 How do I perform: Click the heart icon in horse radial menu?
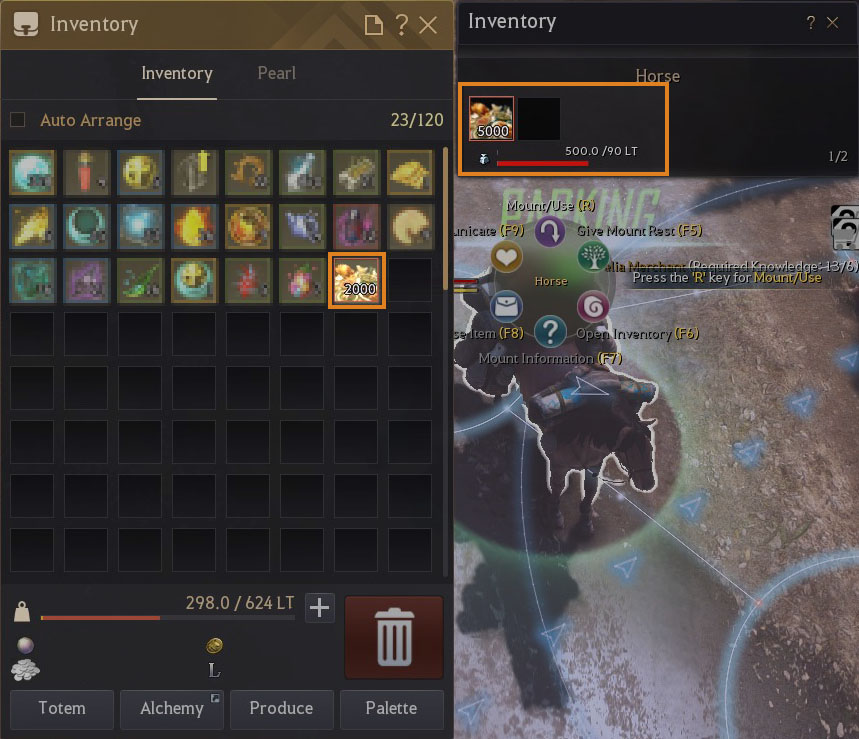pos(506,256)
